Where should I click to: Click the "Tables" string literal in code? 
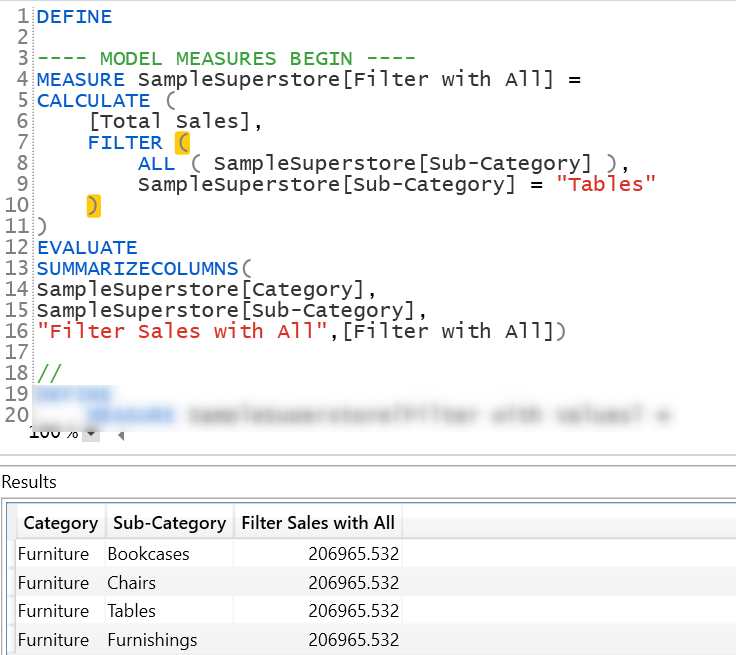coord(606,184)
